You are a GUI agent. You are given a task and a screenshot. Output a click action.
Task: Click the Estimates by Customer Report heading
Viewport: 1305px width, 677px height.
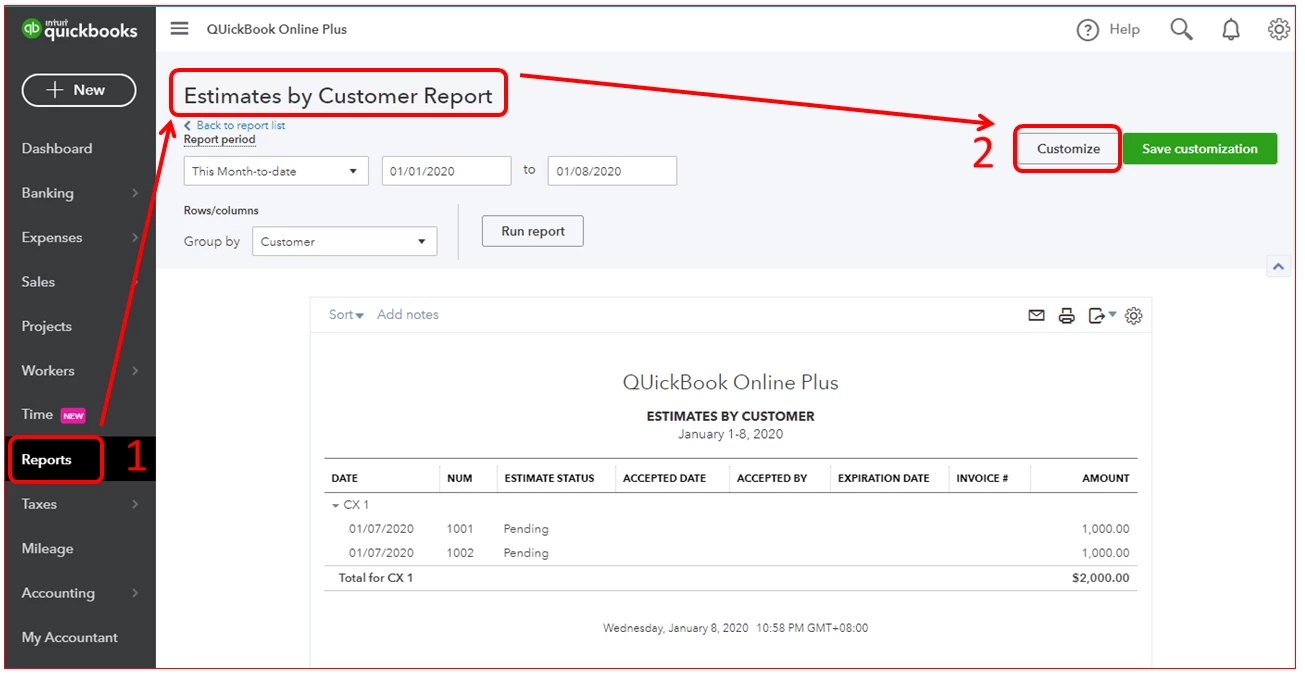(338, 96)
